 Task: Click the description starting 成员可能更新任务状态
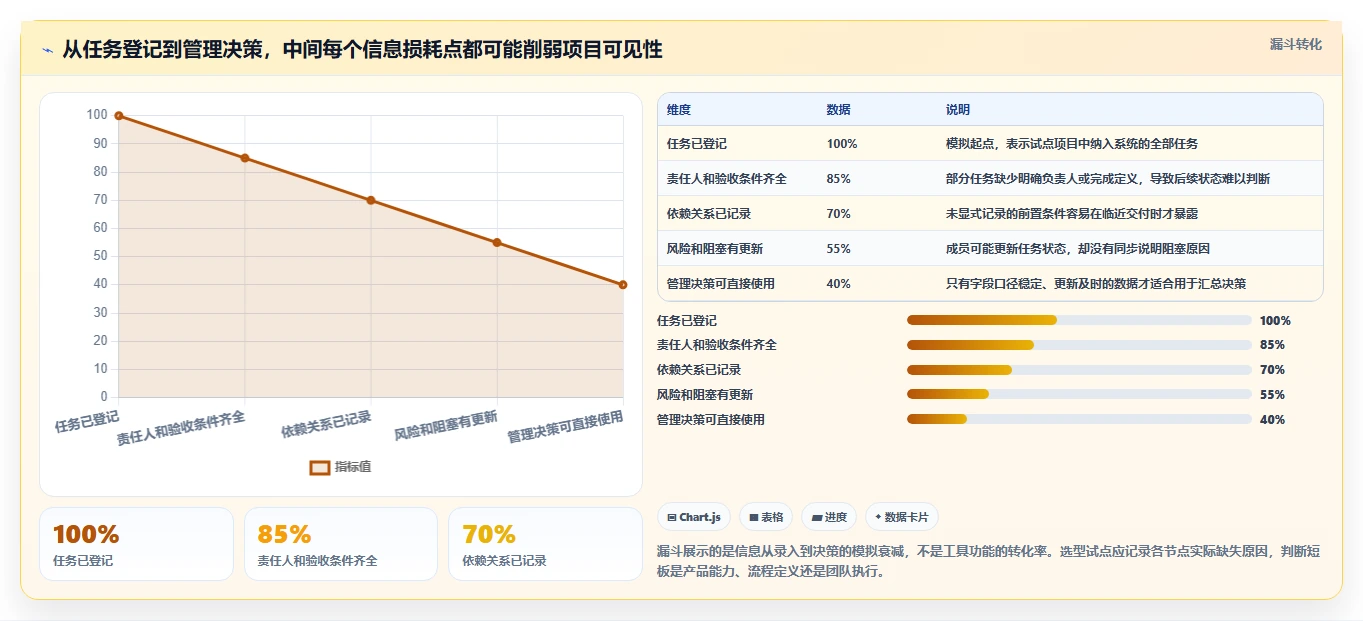coord(1078,249)
